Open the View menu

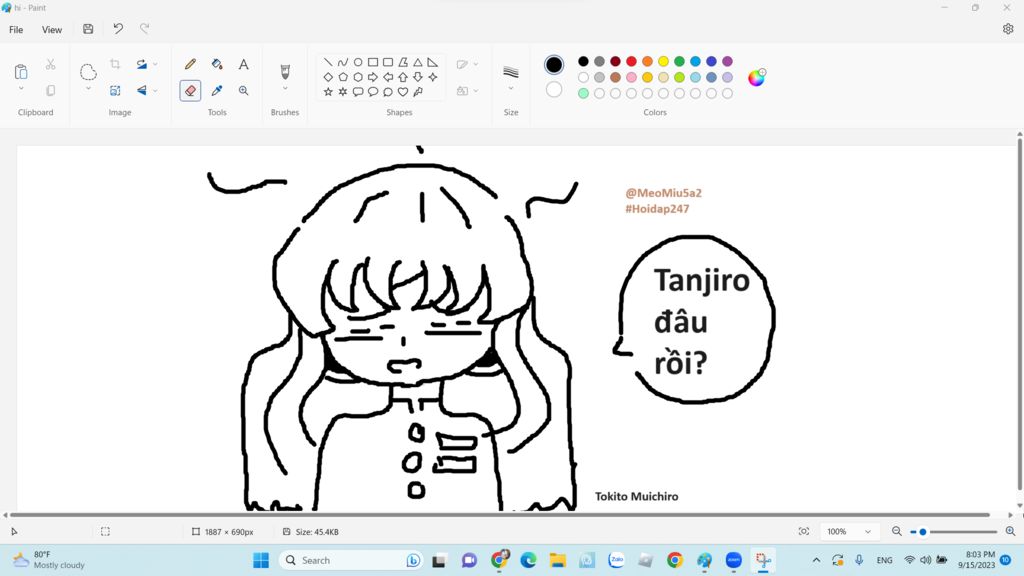click(52, 29)
